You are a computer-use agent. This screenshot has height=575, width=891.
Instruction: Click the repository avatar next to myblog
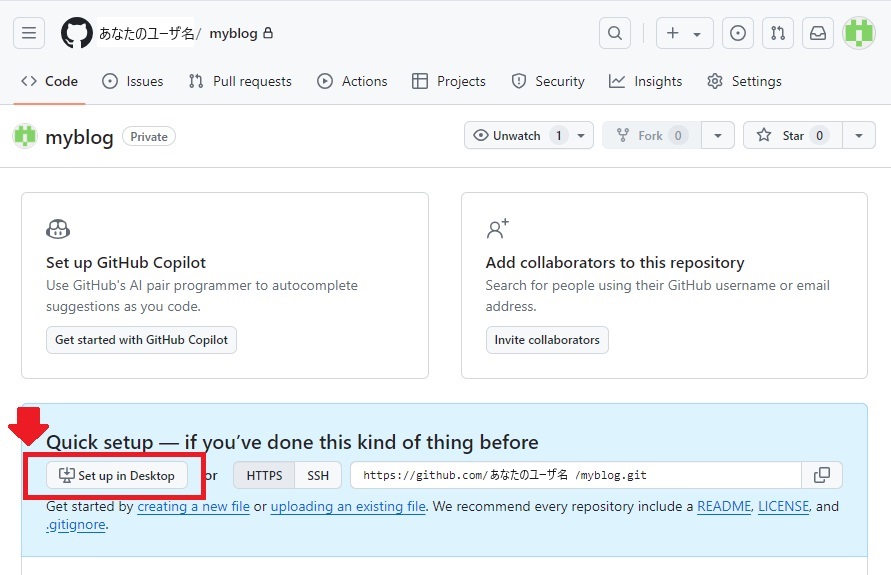(x=25, y=136)
